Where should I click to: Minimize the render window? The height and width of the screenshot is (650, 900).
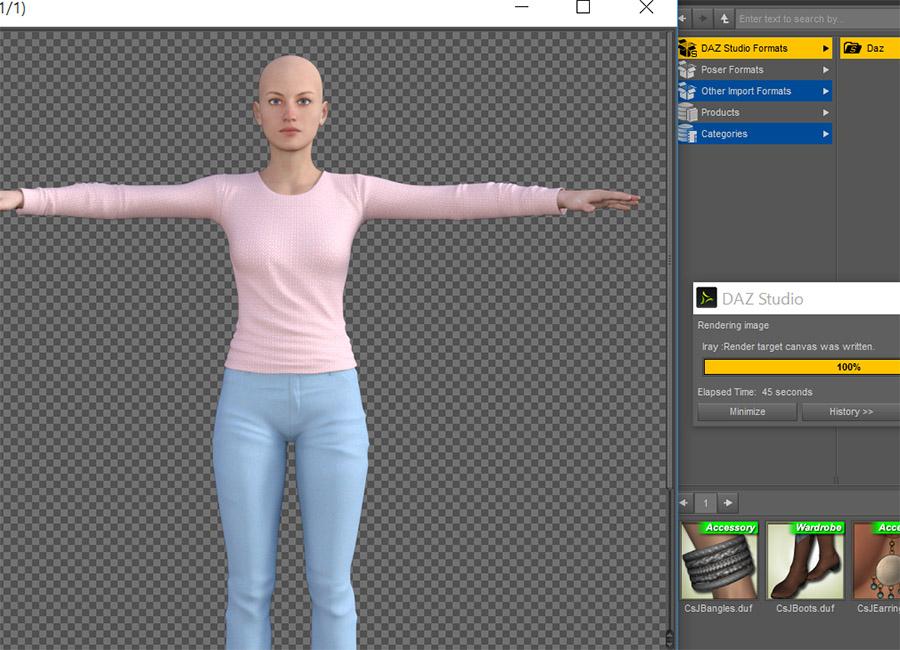(522, 7)
